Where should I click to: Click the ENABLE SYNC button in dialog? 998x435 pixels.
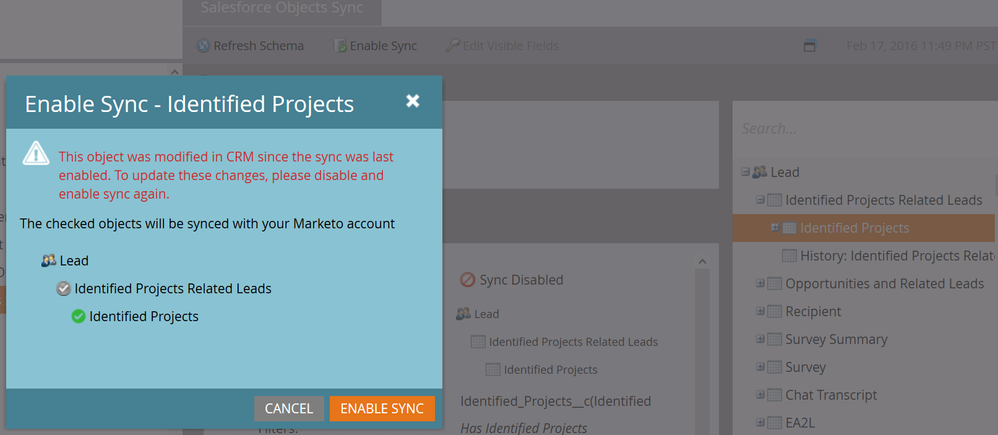(382, 408)
